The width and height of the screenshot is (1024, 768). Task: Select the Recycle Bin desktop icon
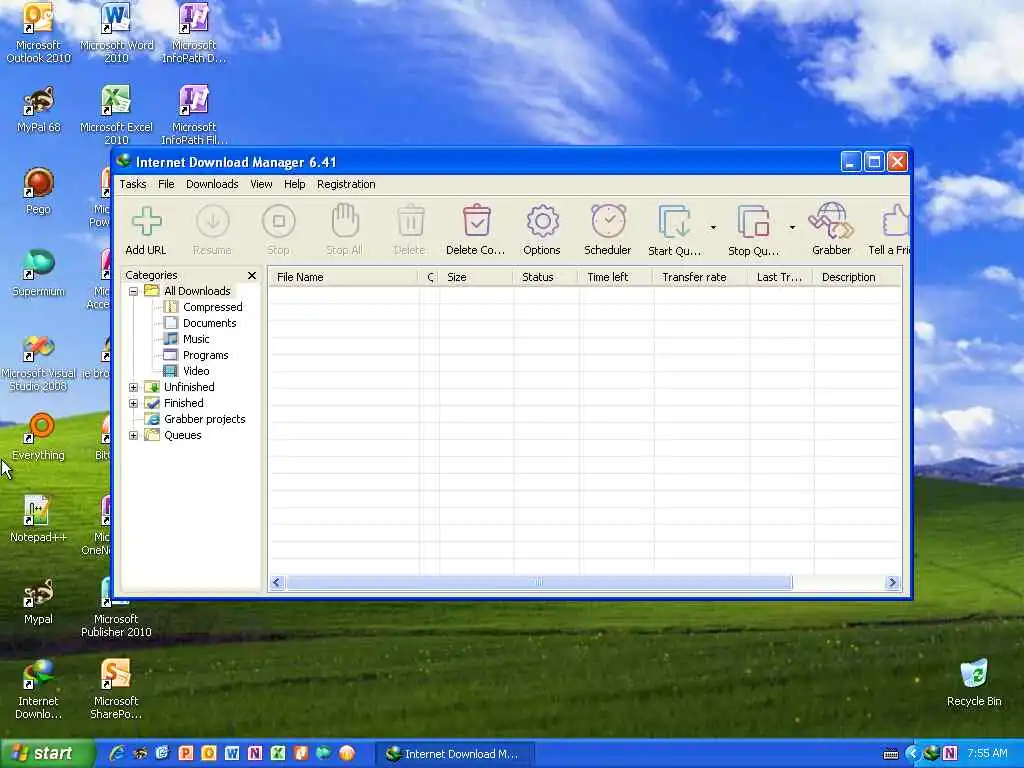click(x=974, y=683)
